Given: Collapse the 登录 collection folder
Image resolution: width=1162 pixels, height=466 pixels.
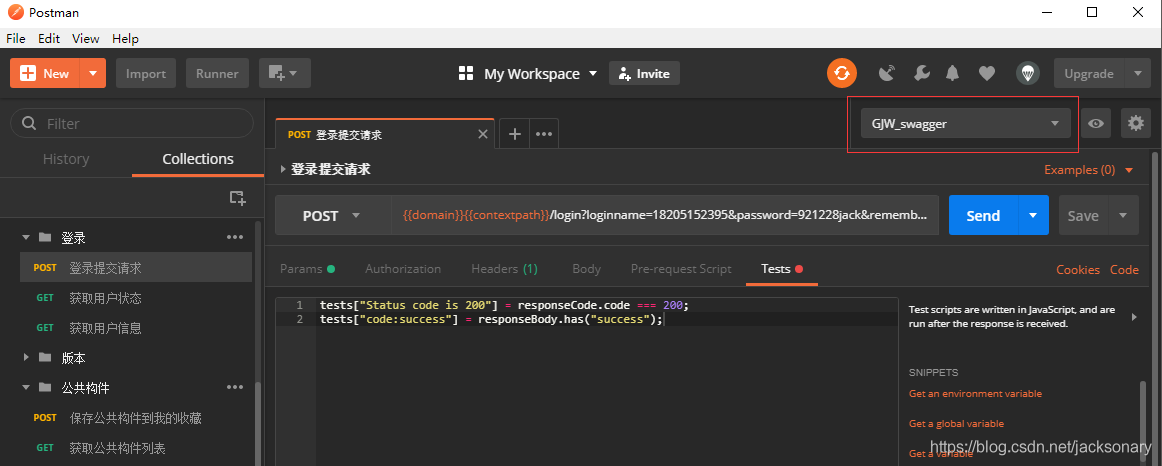Looking at the screenshot, I should (x=27, y=238).
